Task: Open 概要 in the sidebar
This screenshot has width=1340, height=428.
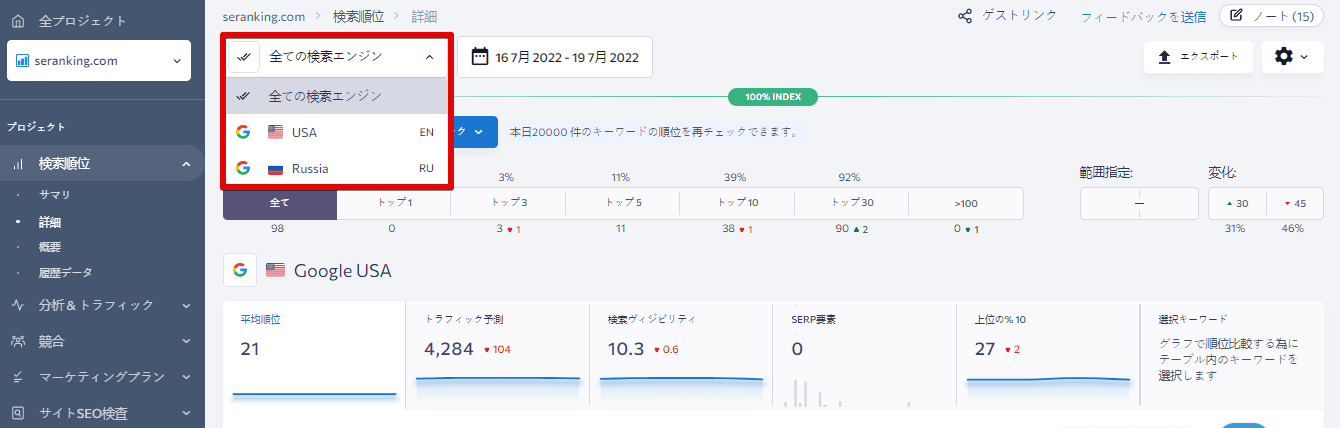Action: click(50, 247)
